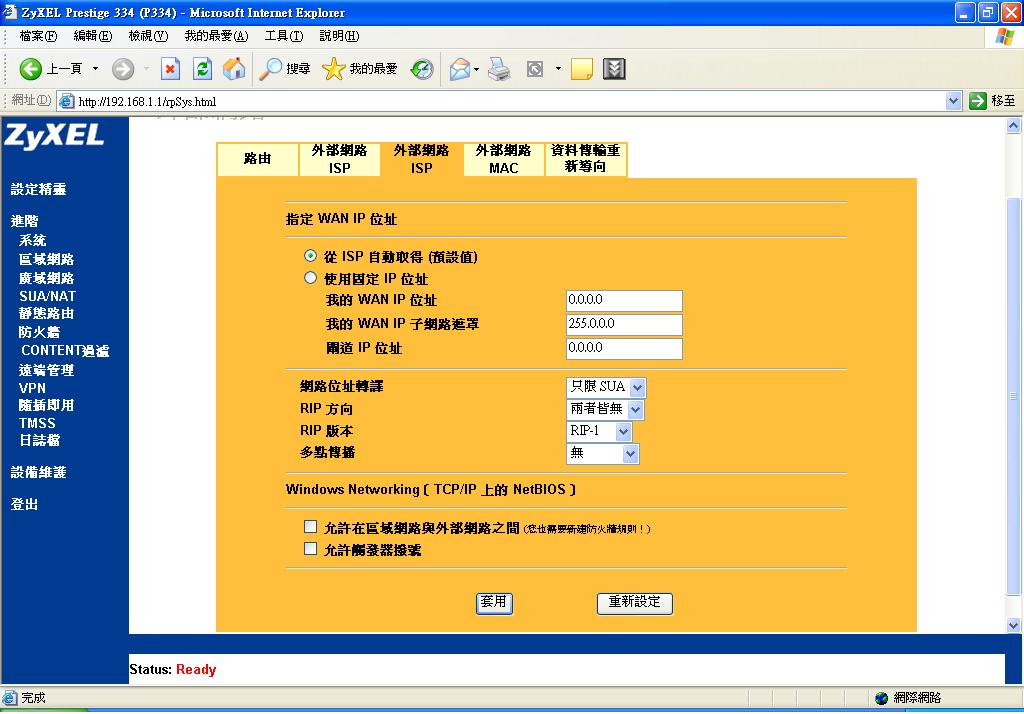Open the 多點傳播 dropdown
Image resolution: width=1024 pixels, height=714 pixels.
tap(602, 453)
